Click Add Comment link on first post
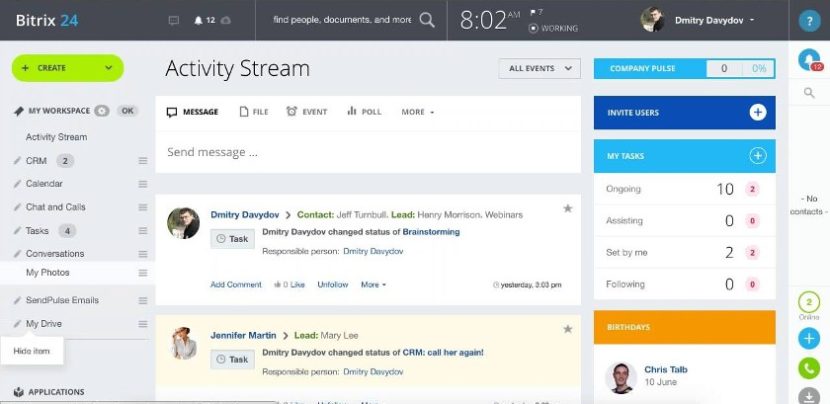Screen dimensions: 830x404 236,285
